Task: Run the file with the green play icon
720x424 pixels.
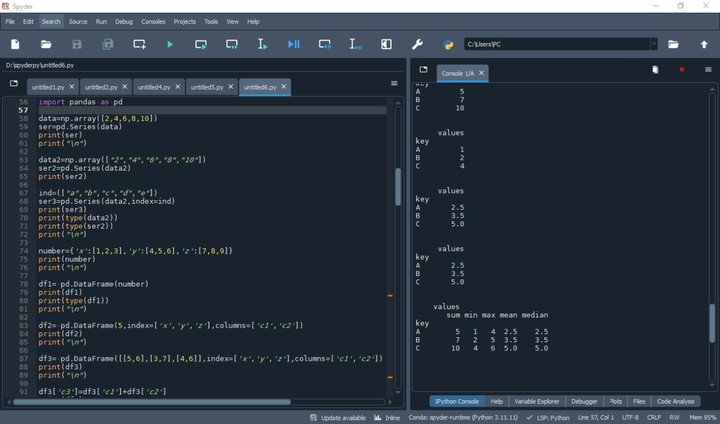Action: pos(170,44)
